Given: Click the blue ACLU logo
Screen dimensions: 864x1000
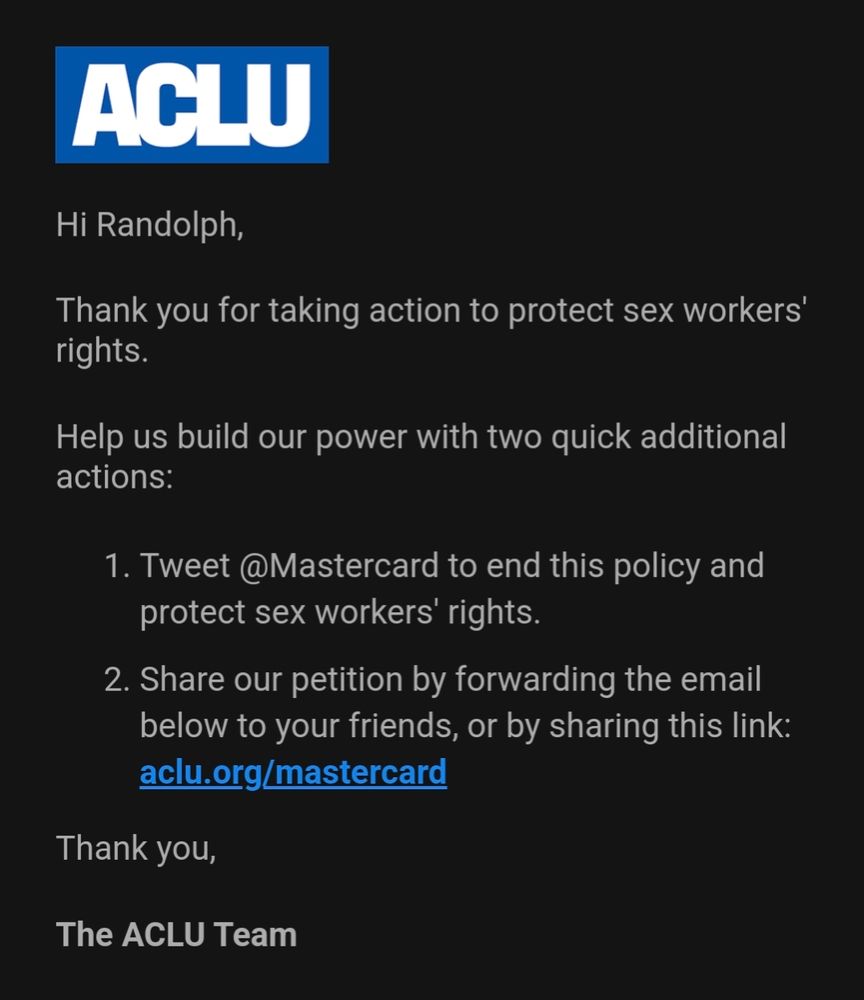Looking at the screenshot, I should (x=192, y=105).
